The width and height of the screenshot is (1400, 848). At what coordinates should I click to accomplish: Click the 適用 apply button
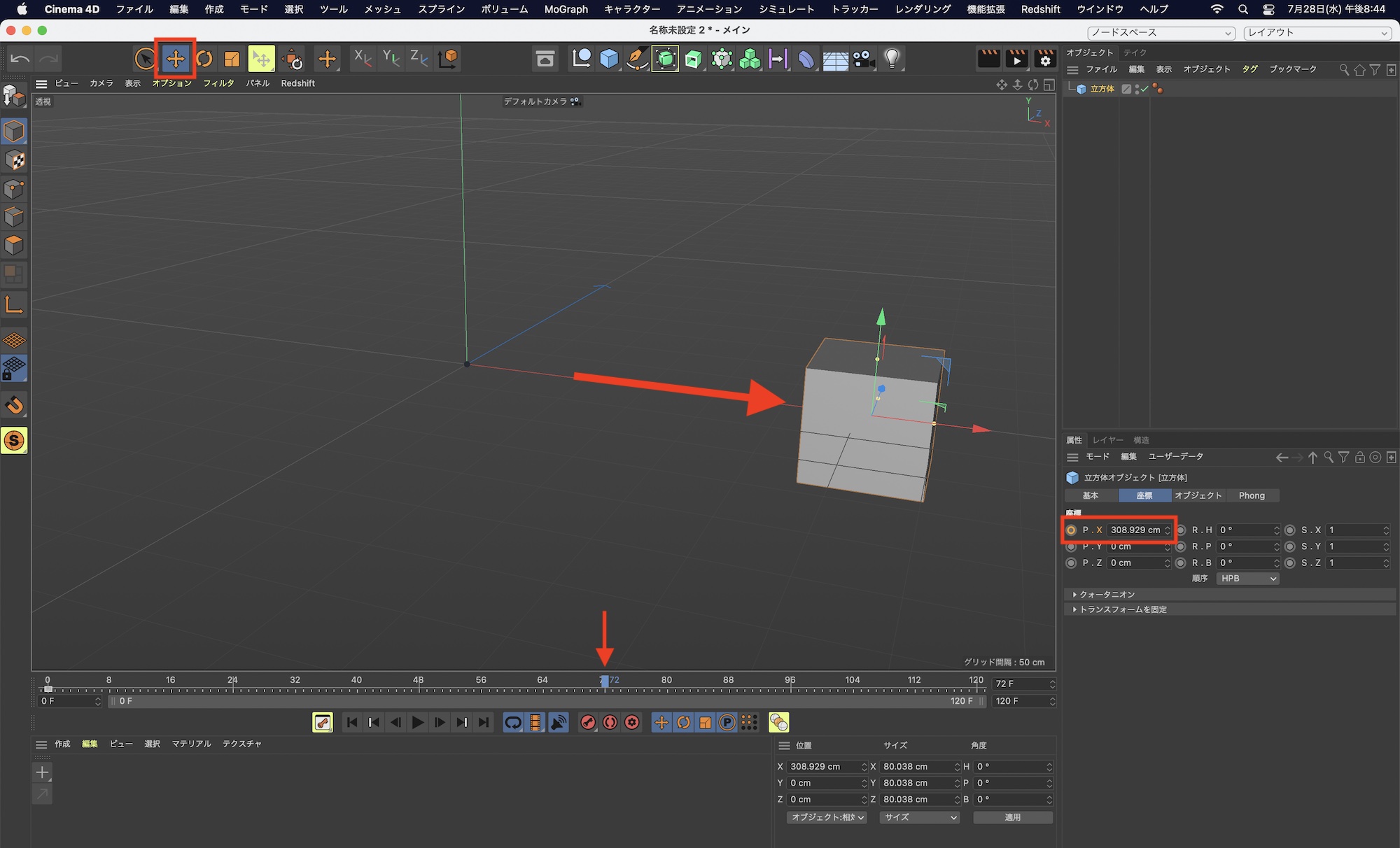coord(1012,817)
